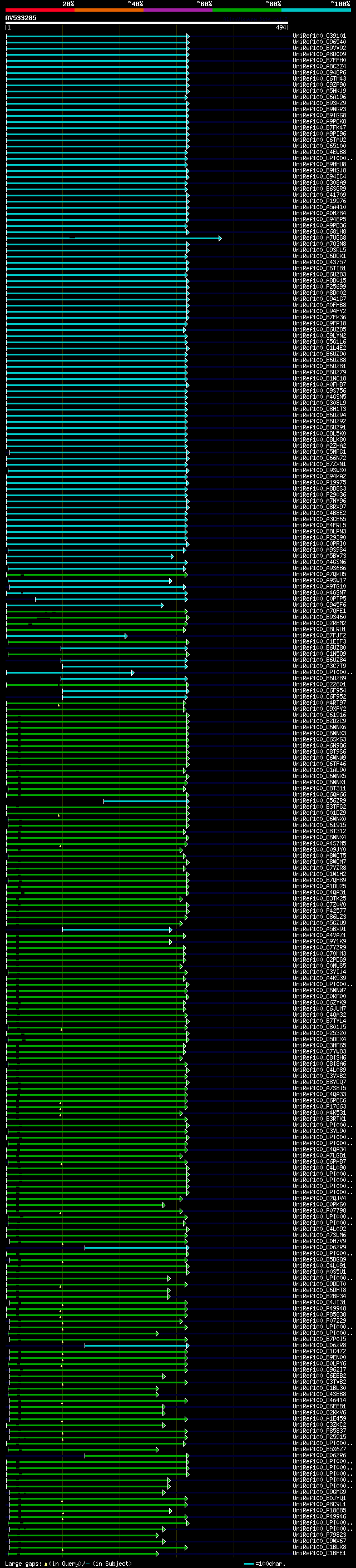Click hit label UniRef100_Q6A196
Screen dimensions: 356x1568
click(x=319, y=97)
